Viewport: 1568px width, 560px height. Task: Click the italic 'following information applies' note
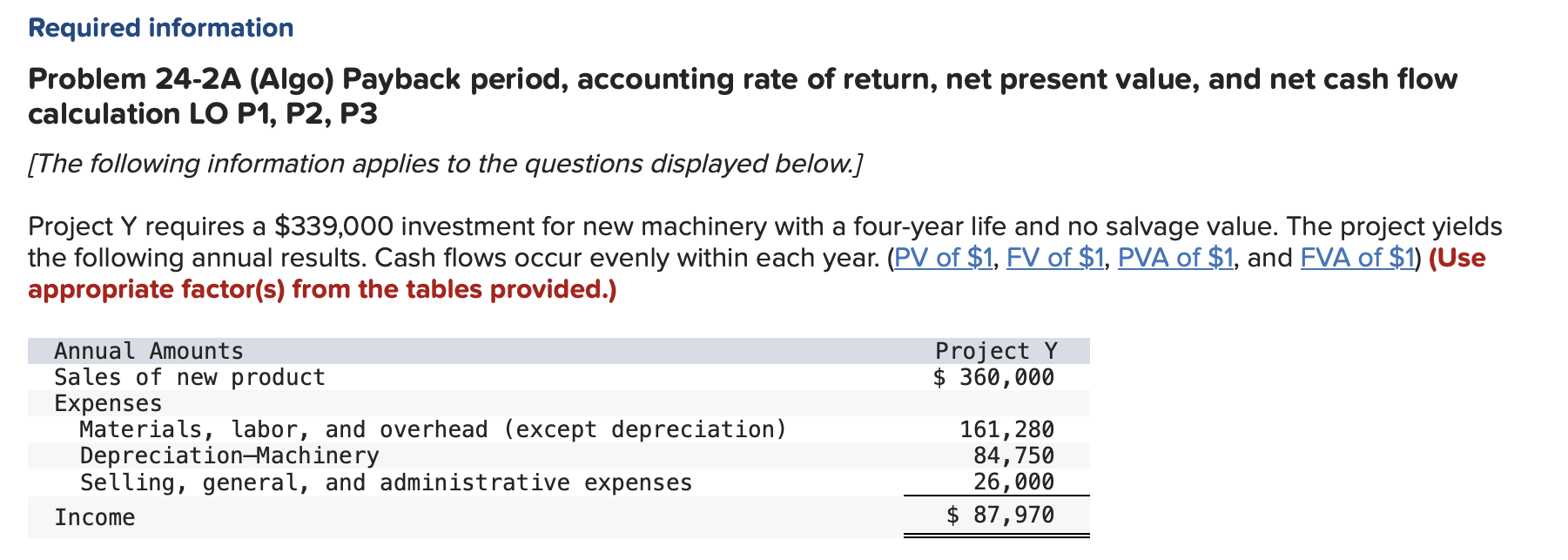(x=445, y=164)
